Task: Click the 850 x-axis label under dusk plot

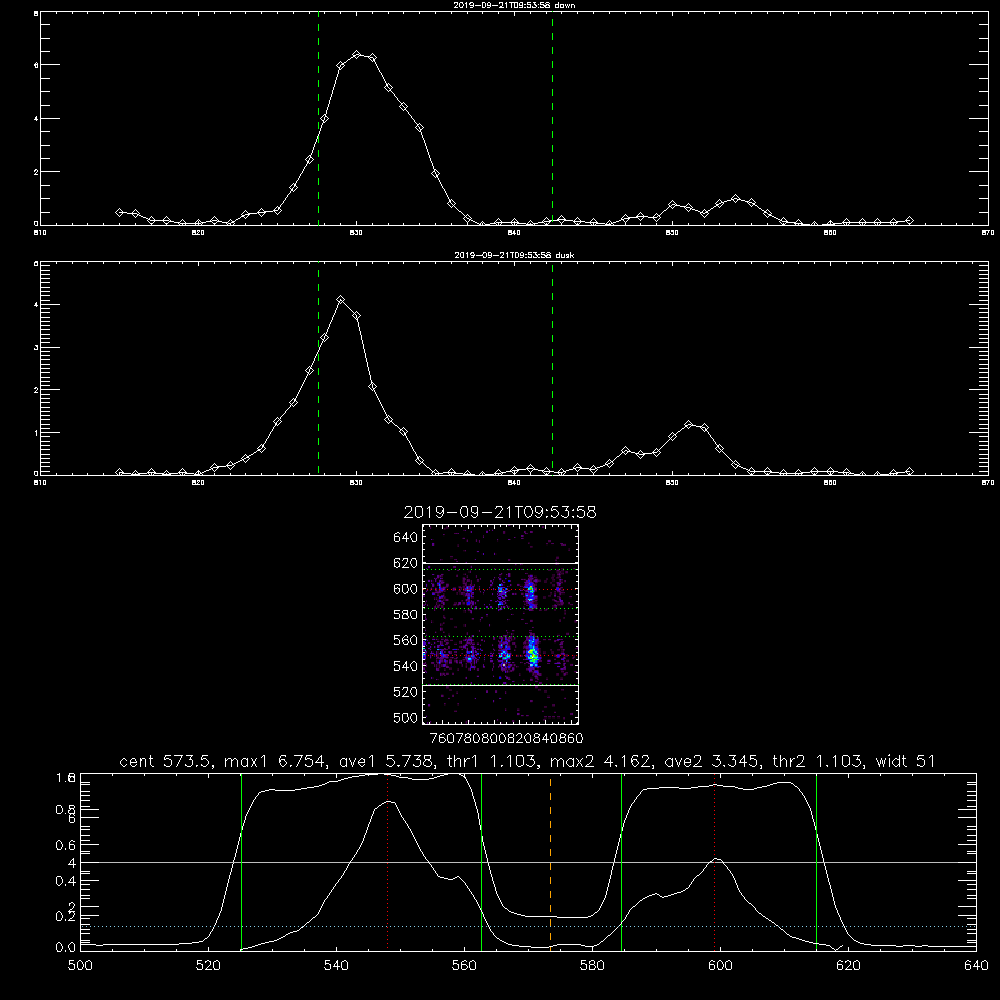Action: pos(672,483)
